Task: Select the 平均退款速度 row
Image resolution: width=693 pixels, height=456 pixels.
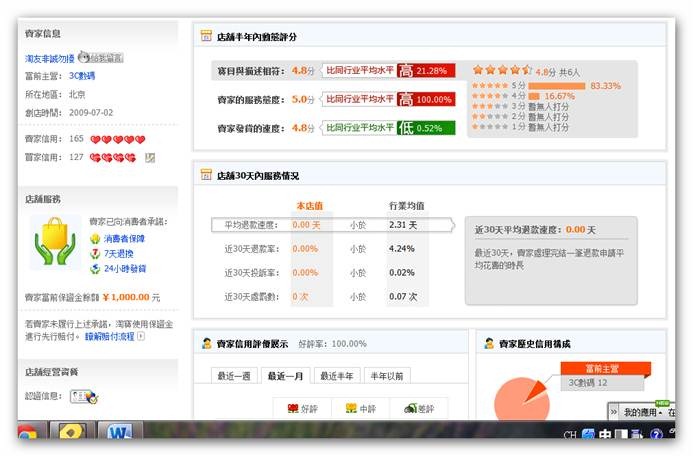Action: (x=333, y=225)
